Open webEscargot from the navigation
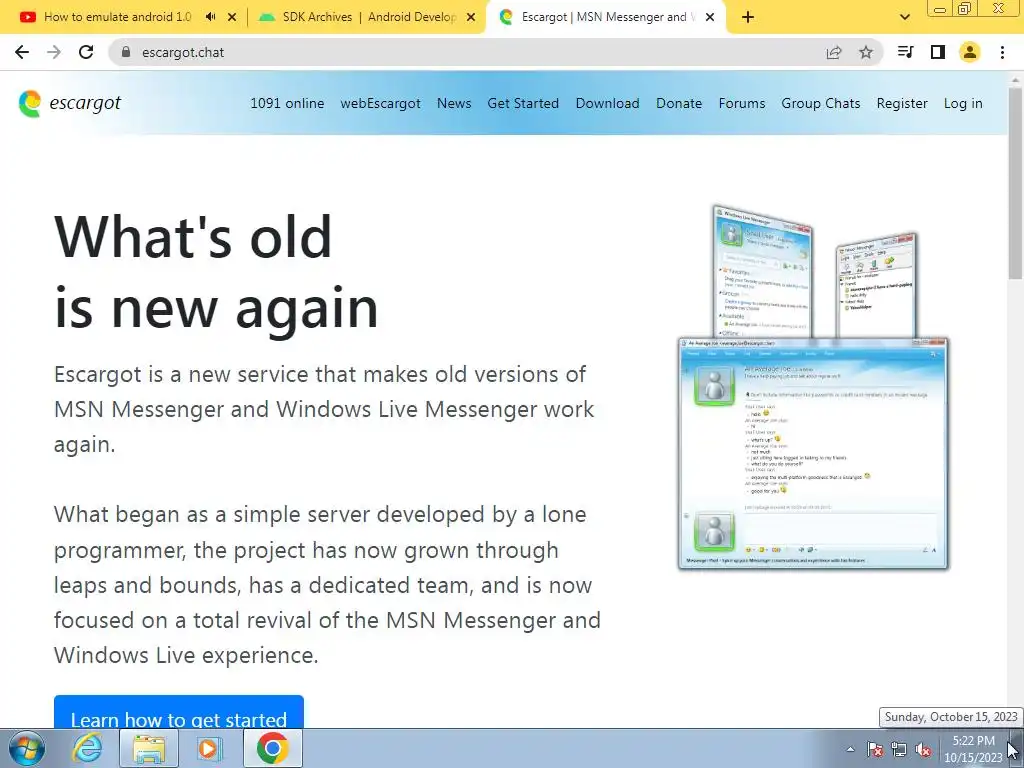This screenshot has height=768, width=1024. click(x=381, y=103)
